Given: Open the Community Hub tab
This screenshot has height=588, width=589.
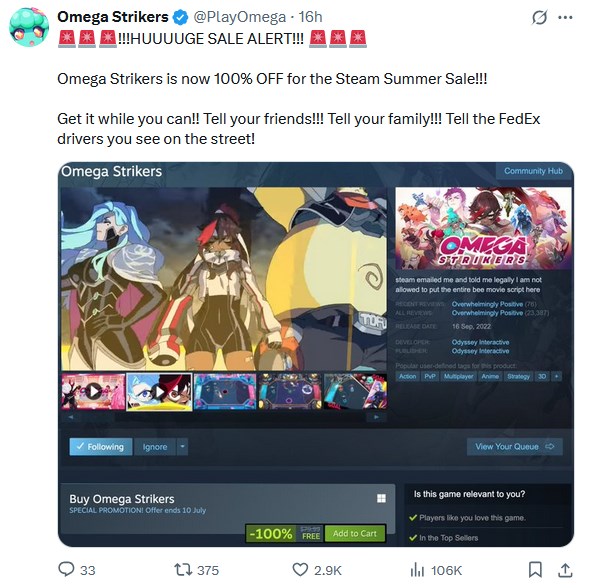Looking at the screenshot, I should click(533, 171).
